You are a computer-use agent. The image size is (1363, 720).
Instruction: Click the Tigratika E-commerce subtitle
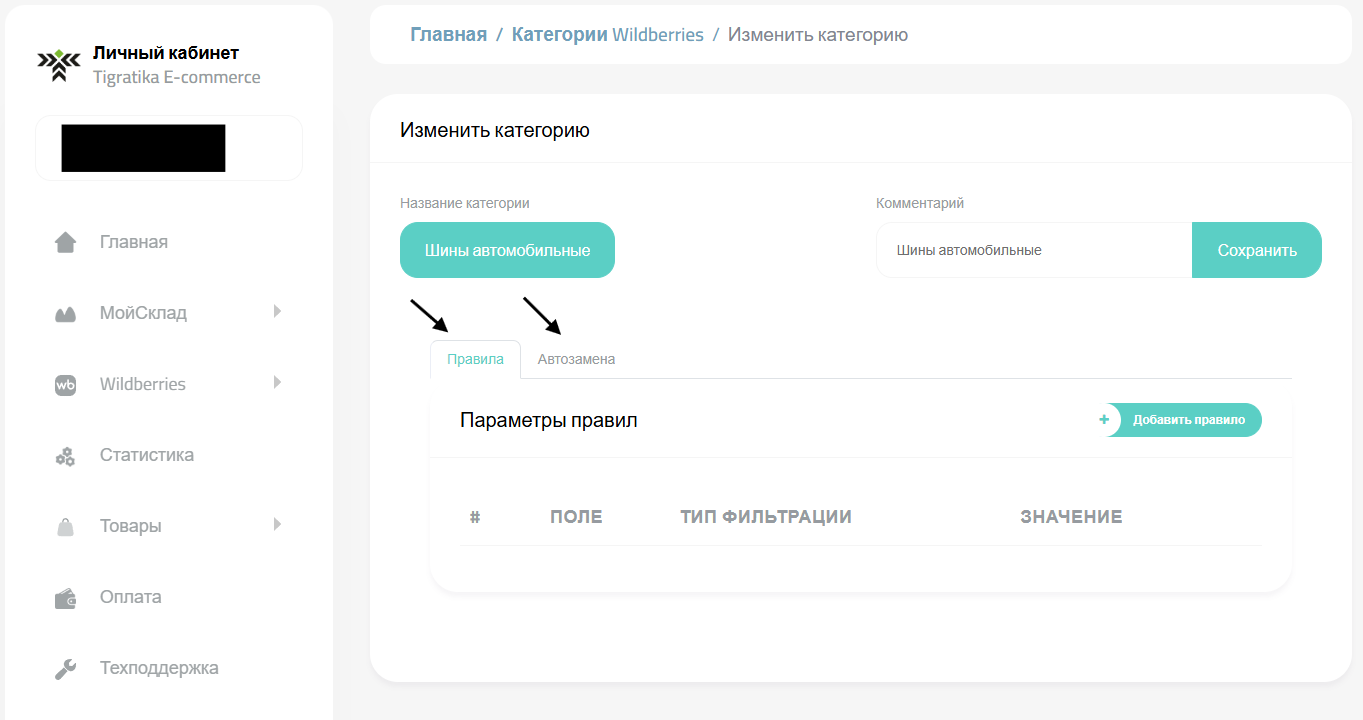click(177, 77)
